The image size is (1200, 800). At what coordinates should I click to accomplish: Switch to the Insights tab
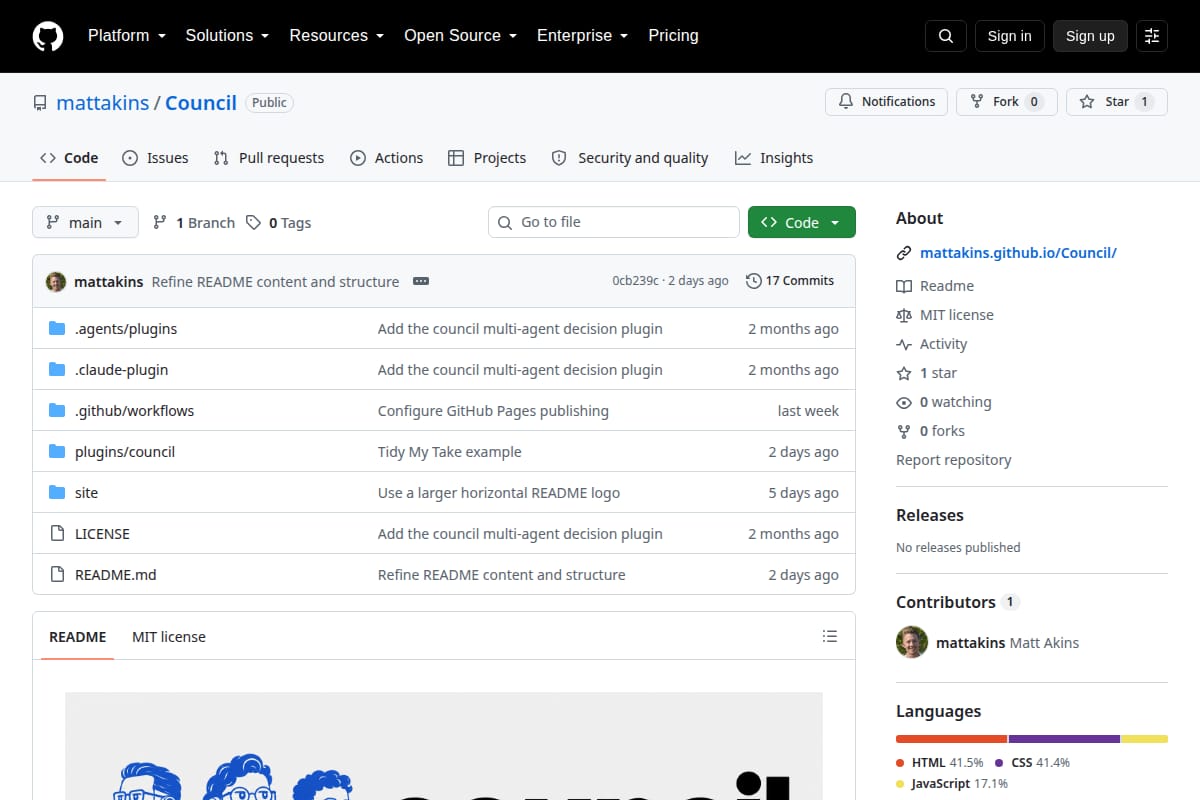[x=774, y=158]
